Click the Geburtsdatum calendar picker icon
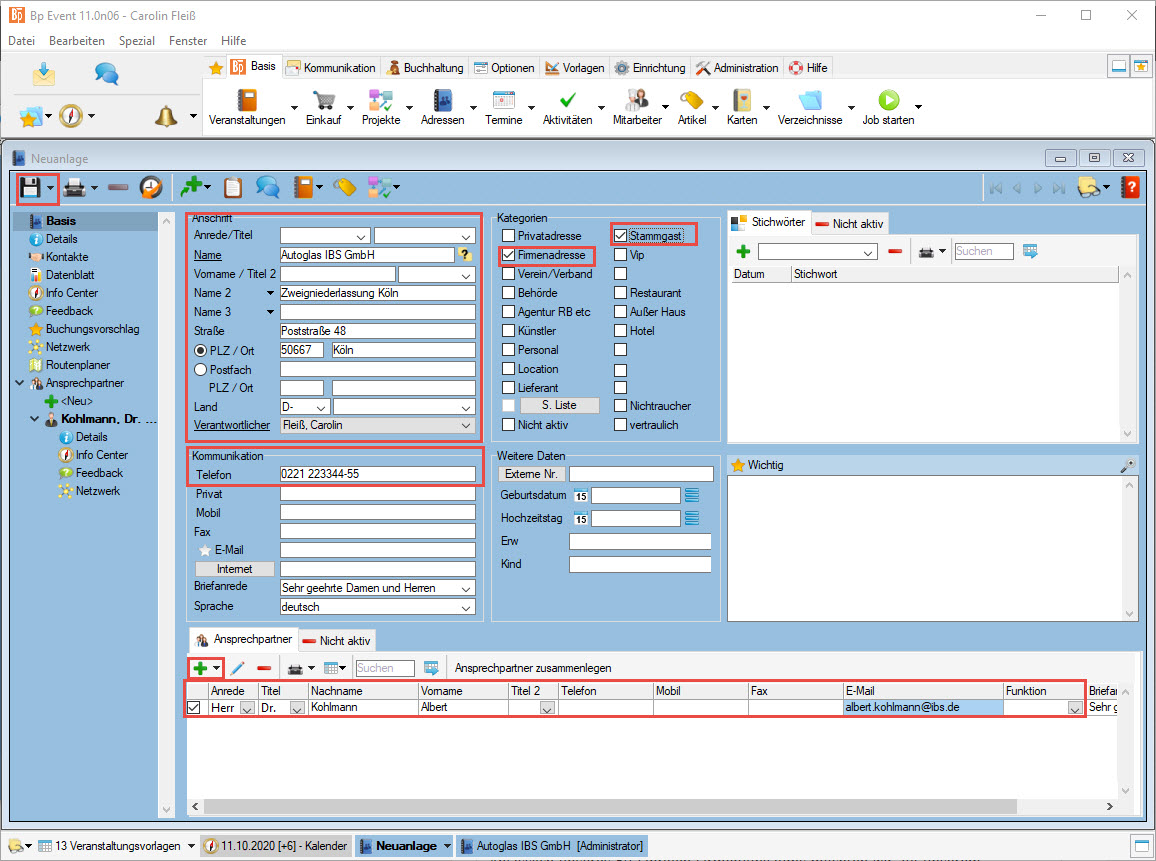The width and height of the screenshot is (1156, 861). (580, 495)
